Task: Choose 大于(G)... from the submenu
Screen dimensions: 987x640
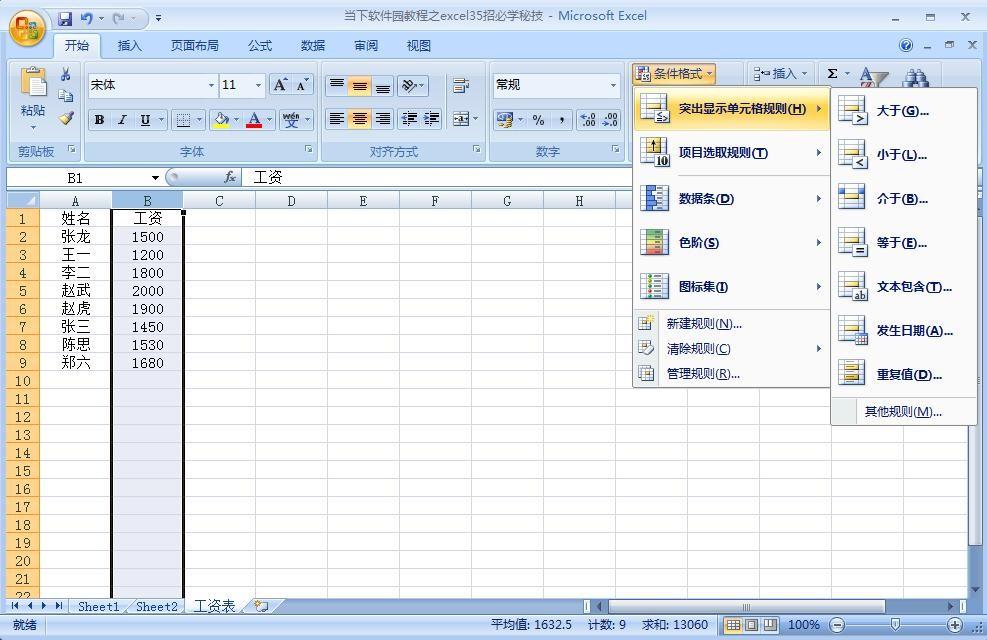Action: 902,111
